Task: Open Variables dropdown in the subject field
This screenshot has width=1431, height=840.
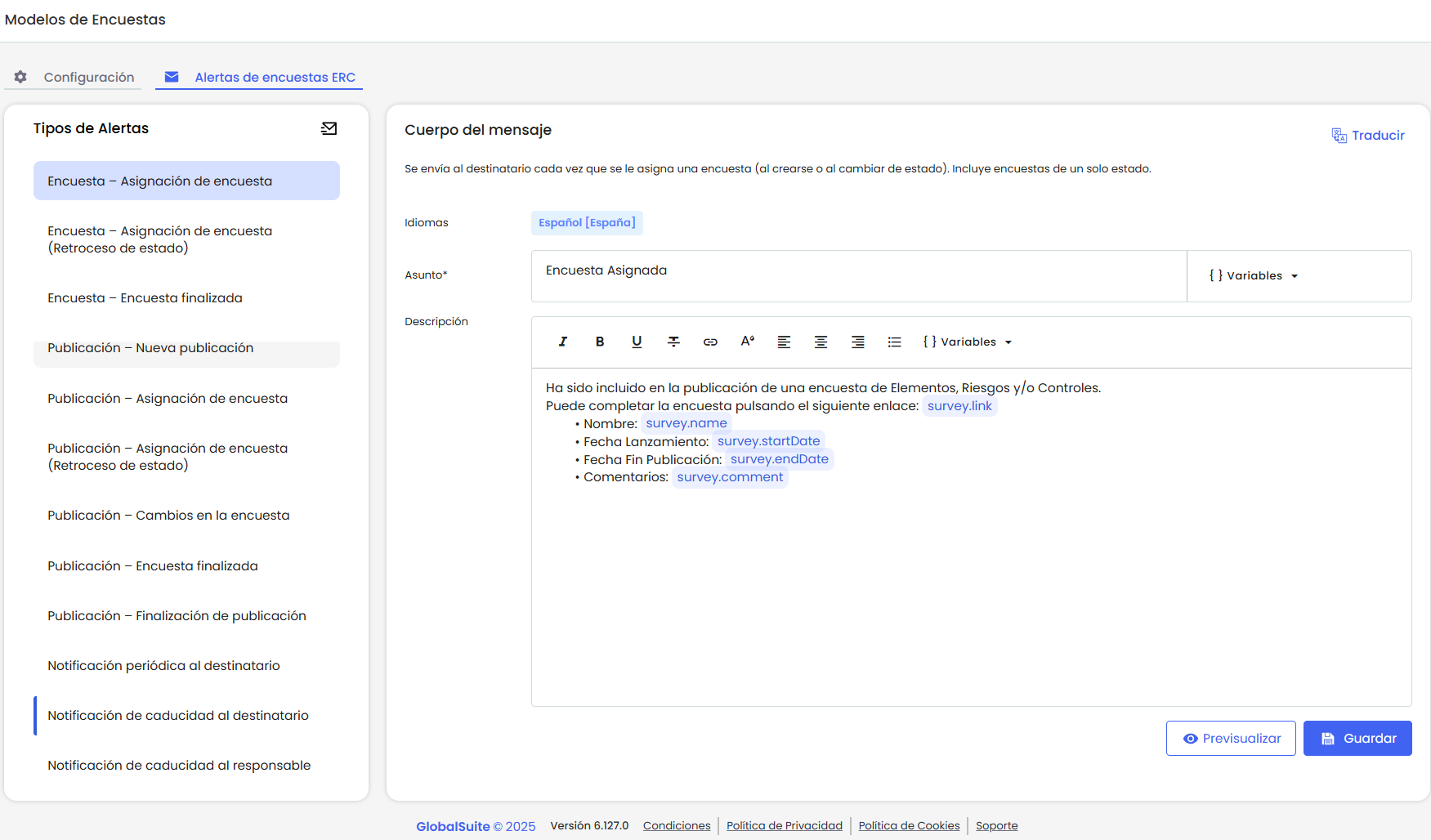Action: click(x=1254, y=276)
